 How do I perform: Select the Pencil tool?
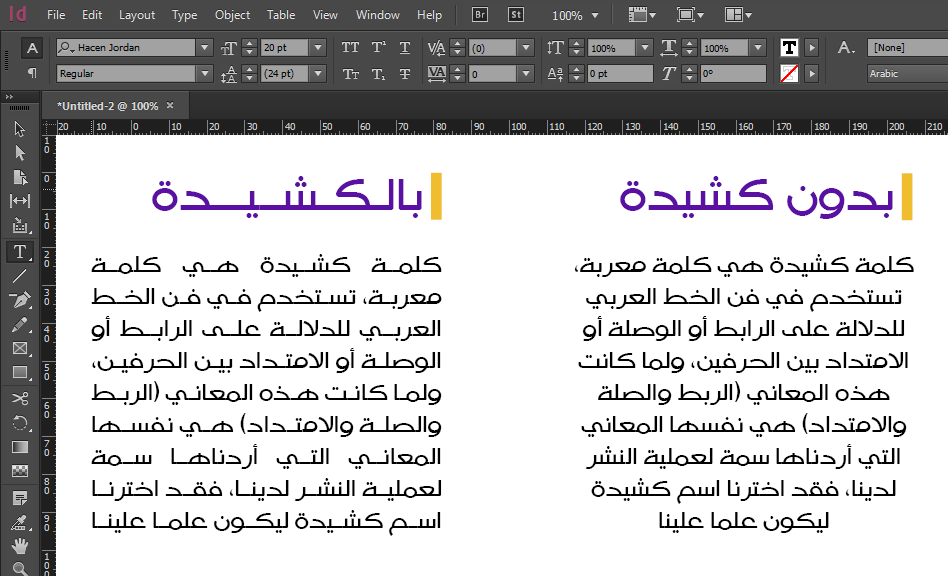click(x=19, y=325)
